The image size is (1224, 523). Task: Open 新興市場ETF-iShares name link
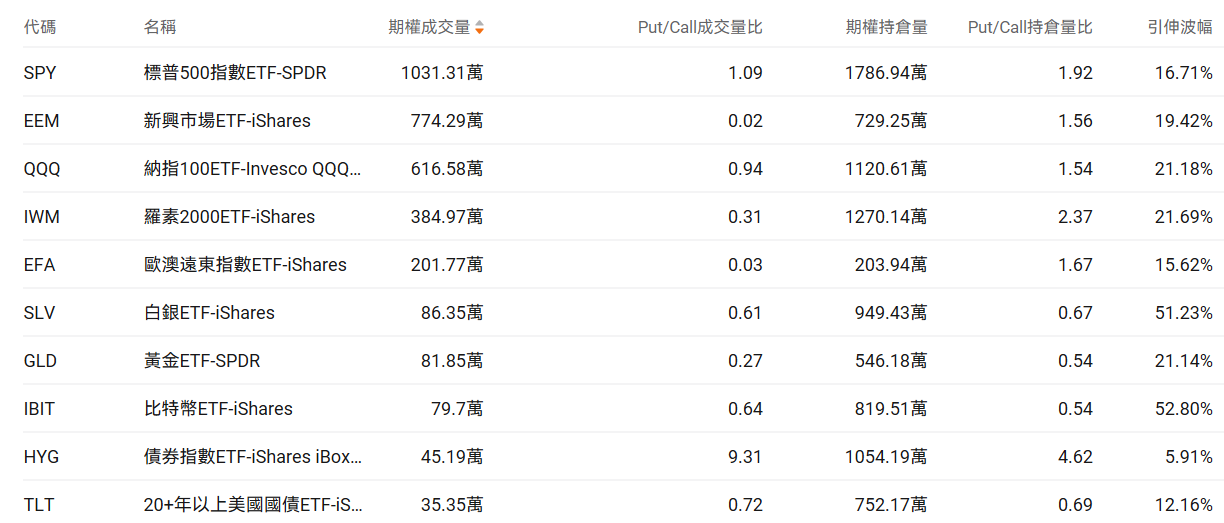227,121
